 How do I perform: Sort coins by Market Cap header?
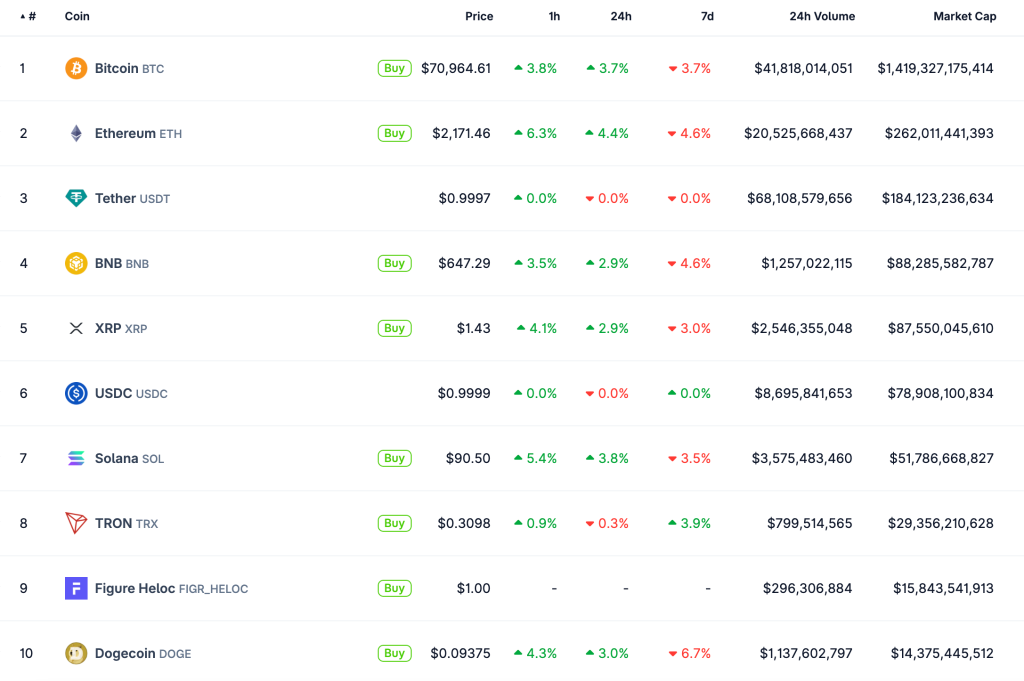point(964,17)
